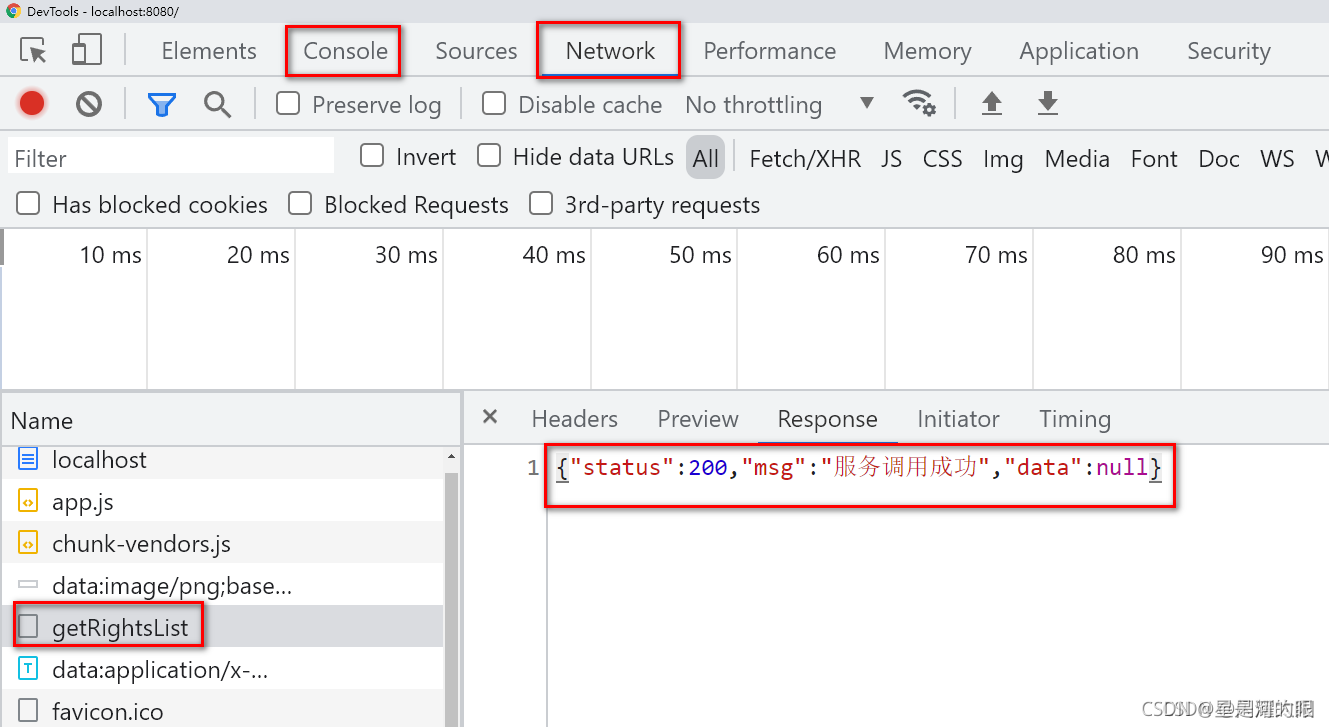
Task: Select the app.js request
Action: point(222,502)
